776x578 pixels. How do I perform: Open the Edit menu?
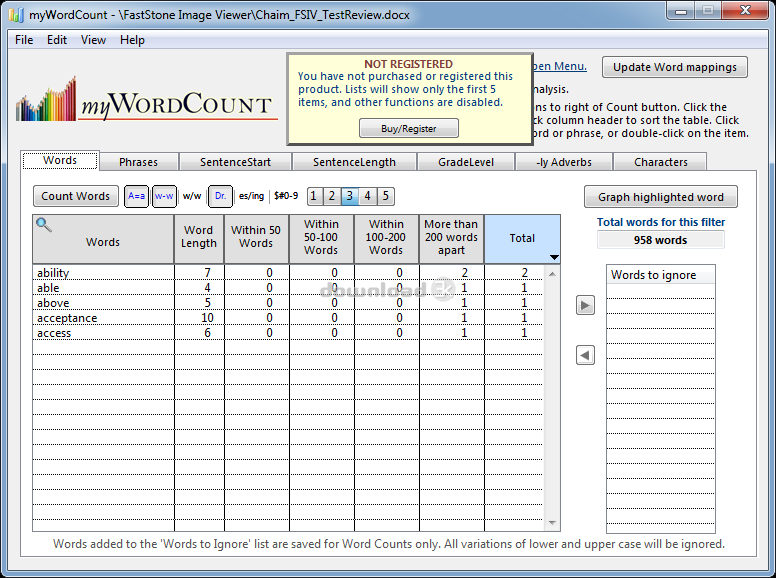point(57,40)
